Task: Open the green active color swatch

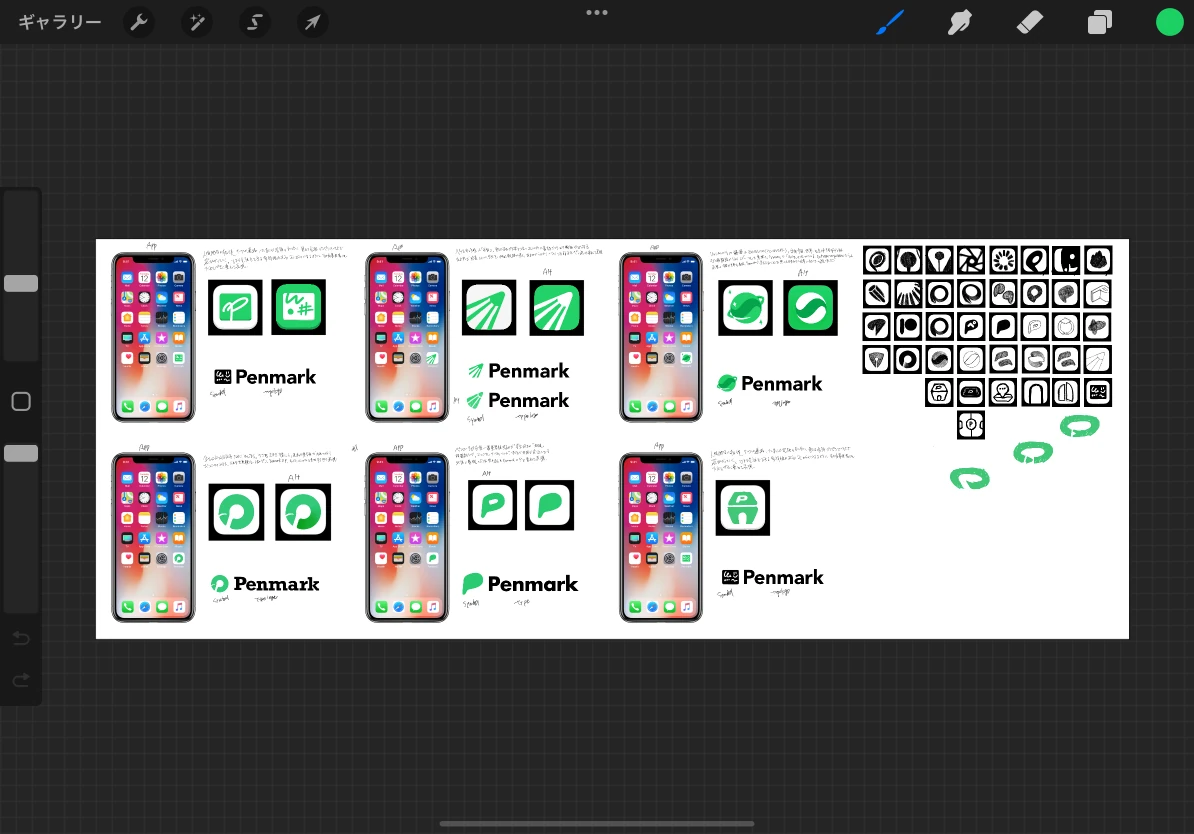Action: click(x=1169, y=22)
